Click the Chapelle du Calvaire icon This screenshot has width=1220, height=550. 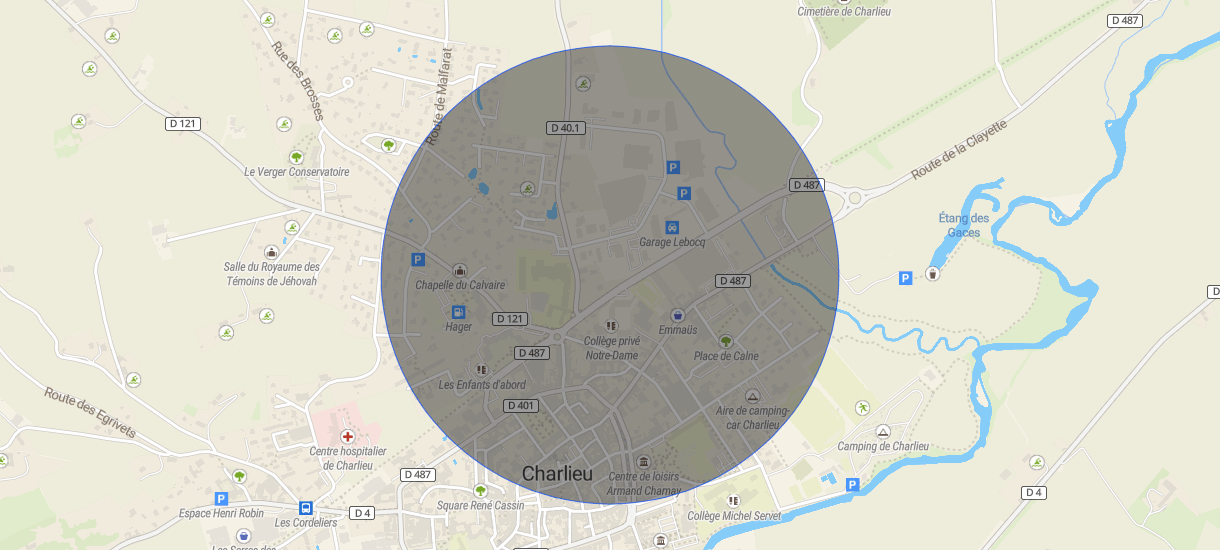pyautogui.click(x=460, y=270)
